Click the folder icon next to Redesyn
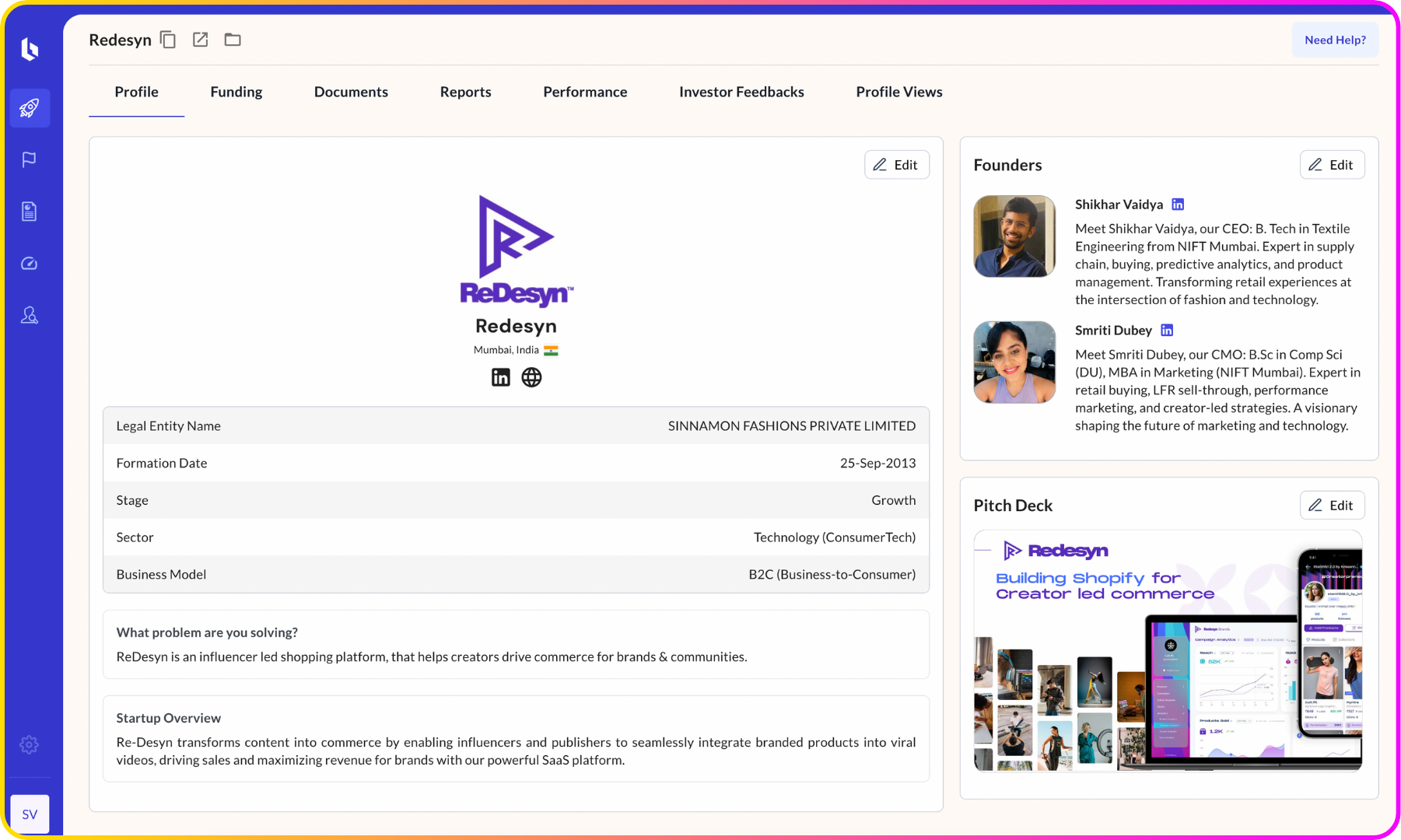Image resolution: width=1401 pixels, height=840 pixels. pos(233,40)
